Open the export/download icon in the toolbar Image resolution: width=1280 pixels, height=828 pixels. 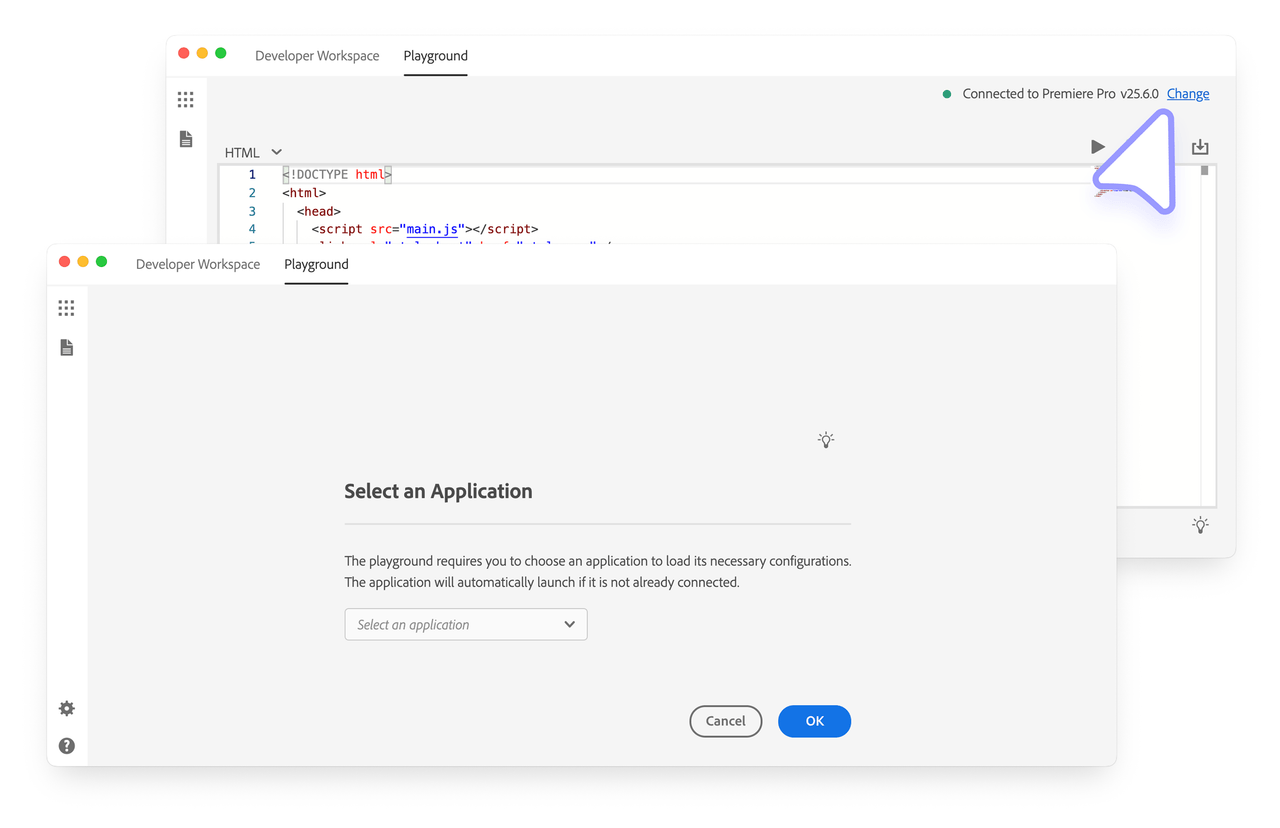tap(1200, 146)
